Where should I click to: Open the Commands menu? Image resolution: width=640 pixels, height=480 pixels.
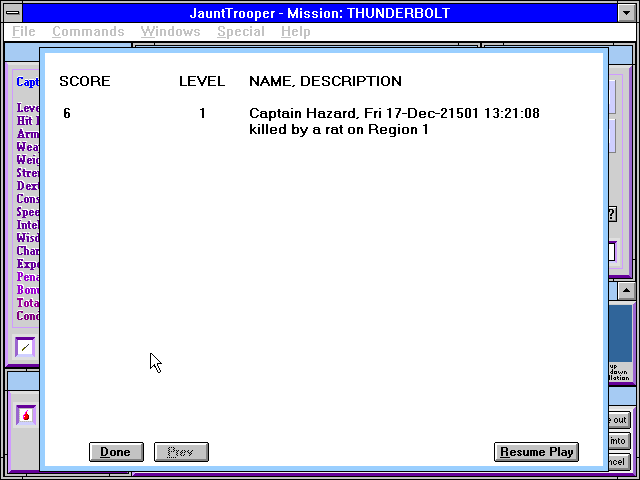point(88,31)
